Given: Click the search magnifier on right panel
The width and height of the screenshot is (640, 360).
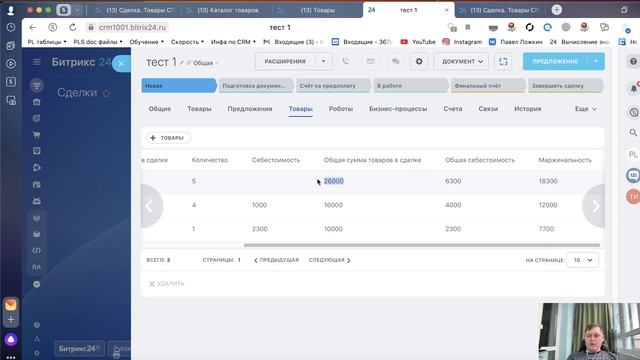Looking at the screenshot, I should [633, 133].
